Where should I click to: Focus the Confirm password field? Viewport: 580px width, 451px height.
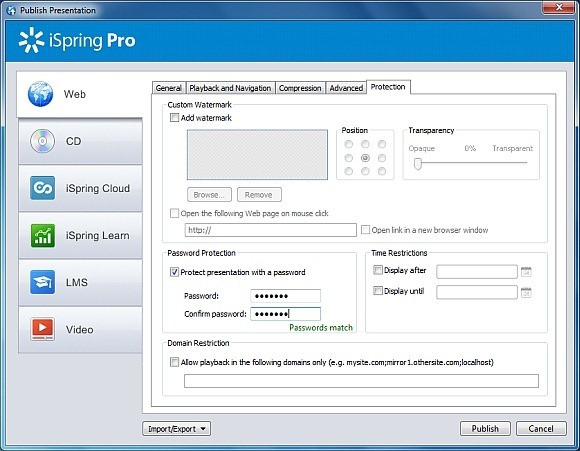286,314
